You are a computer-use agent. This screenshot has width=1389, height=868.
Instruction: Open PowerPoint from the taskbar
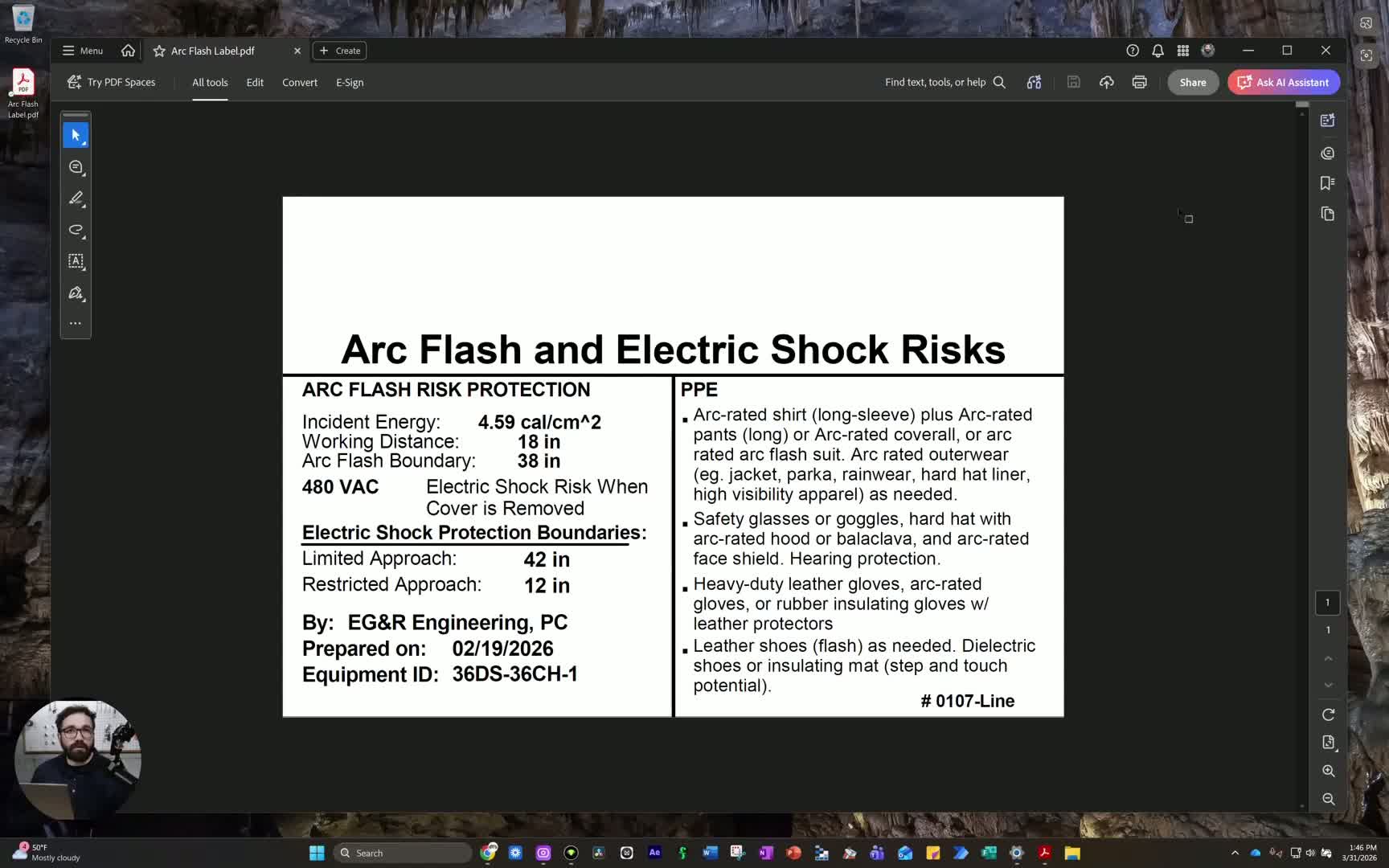click(793, 853)
